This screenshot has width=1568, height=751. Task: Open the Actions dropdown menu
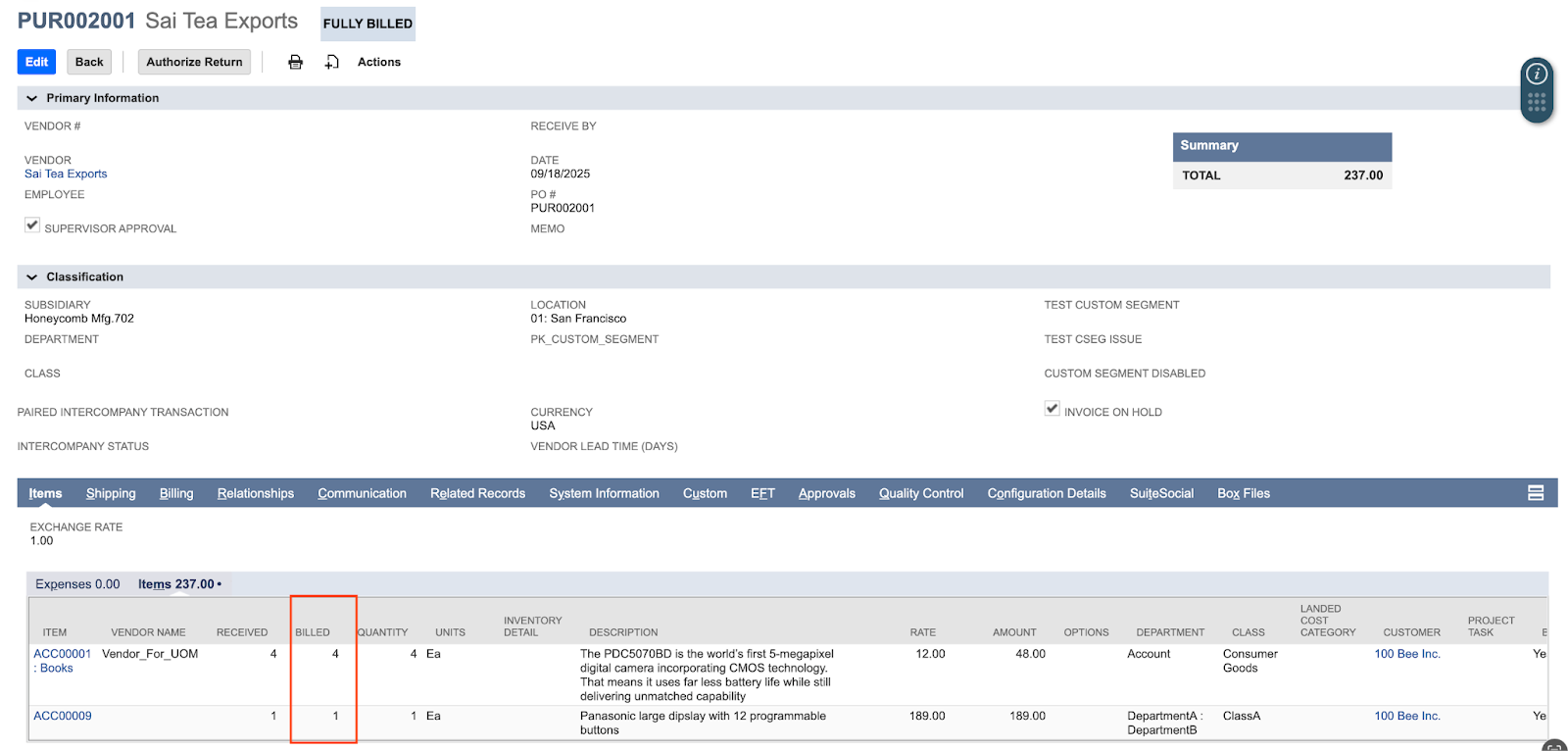pyautogui.click(x=378, y=62)
